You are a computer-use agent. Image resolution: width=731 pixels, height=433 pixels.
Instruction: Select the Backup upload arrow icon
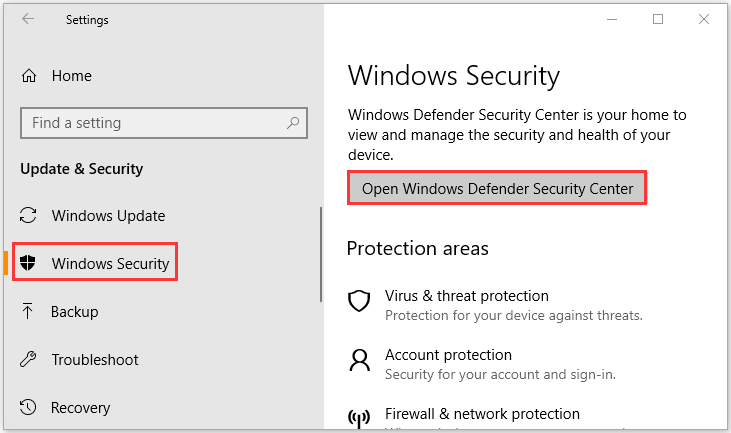click(x=28, y=311)
